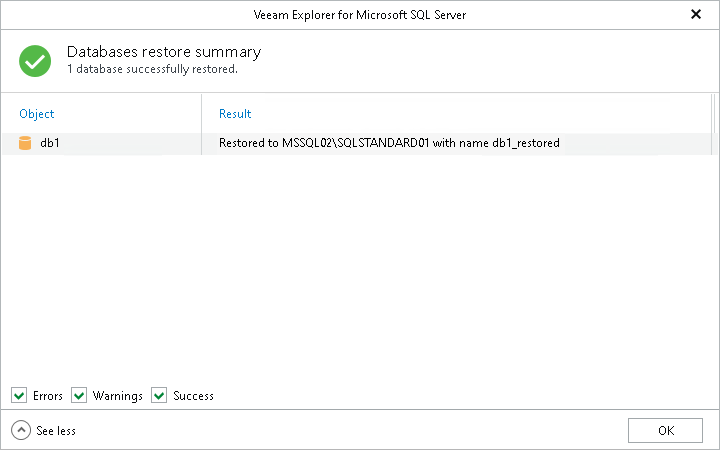The image size is (720, 450).
Task: Close the Veeam Explorer dialog window
Action: click(x=696, y=15)
